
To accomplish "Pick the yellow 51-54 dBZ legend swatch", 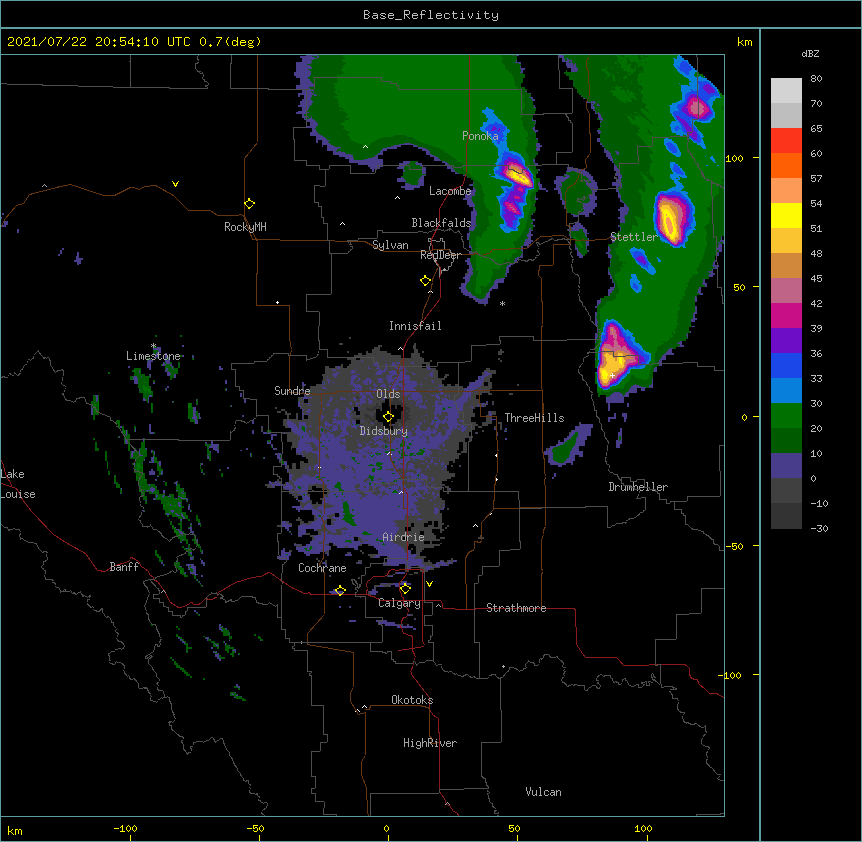I will tap(786, 216).
